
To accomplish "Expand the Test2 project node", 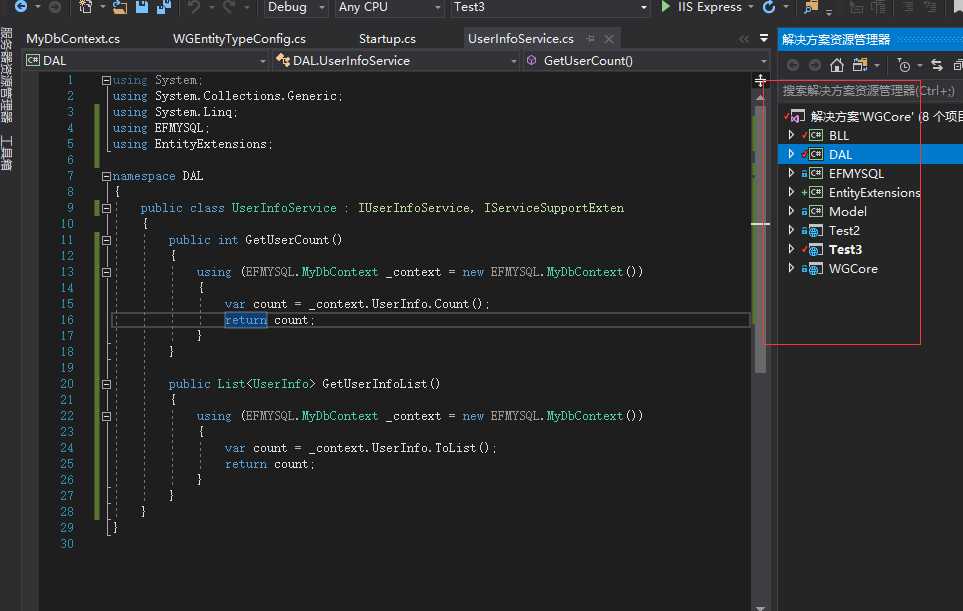I will coord(791,230).
